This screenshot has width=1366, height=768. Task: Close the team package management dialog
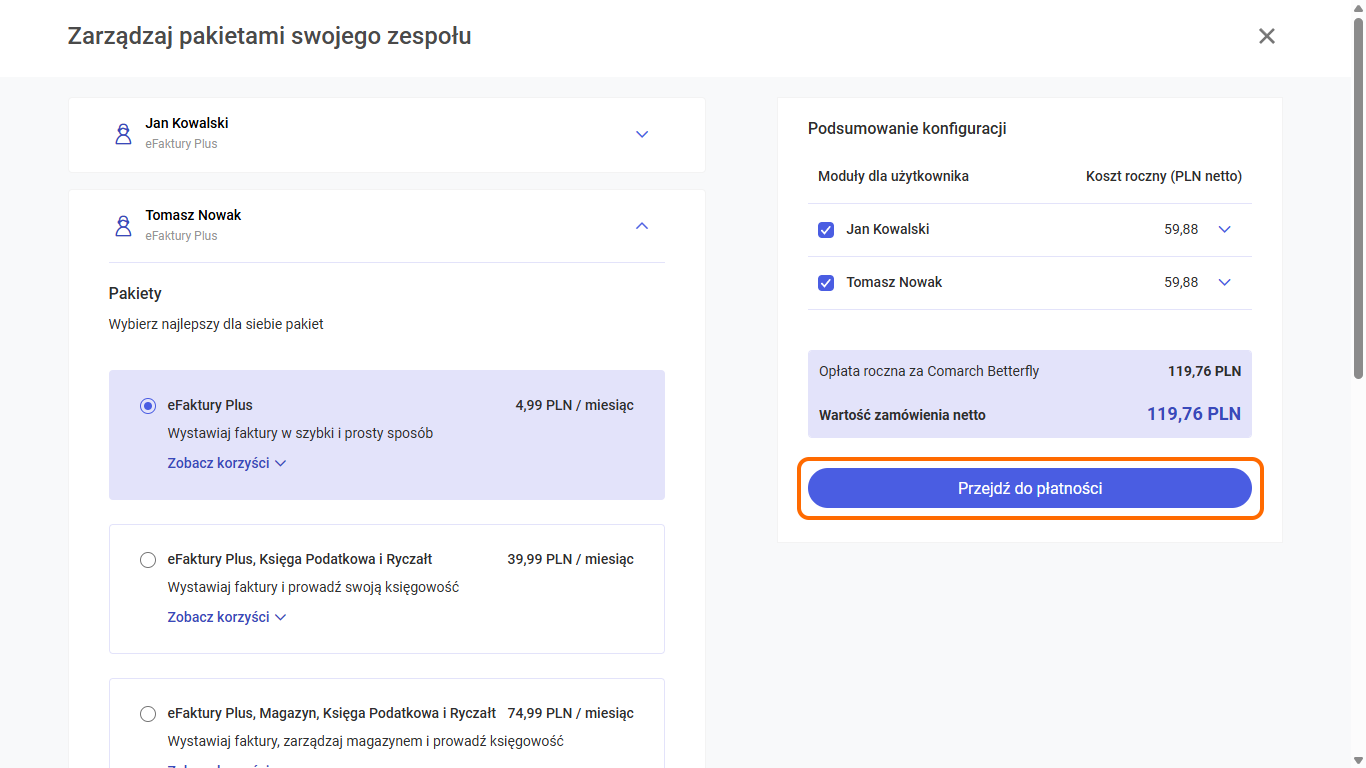tap(1266, 37)
